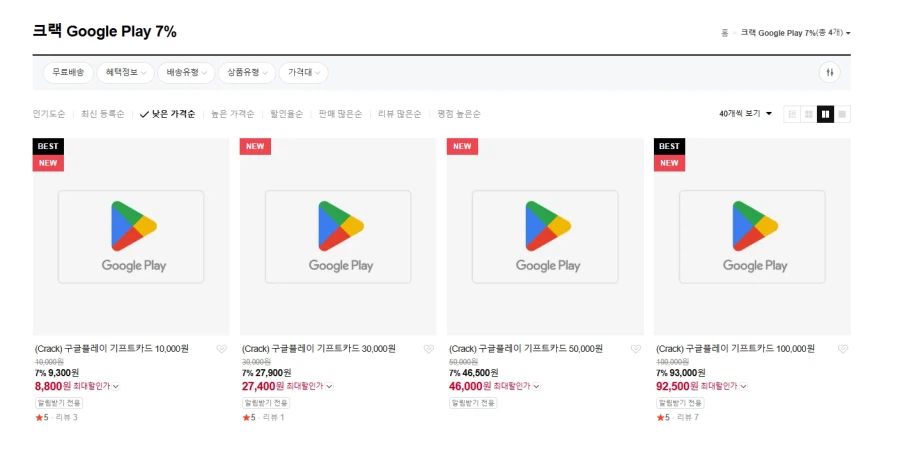
Task: Toggle the 무료배송 filter chip
Action: (68, 72)
